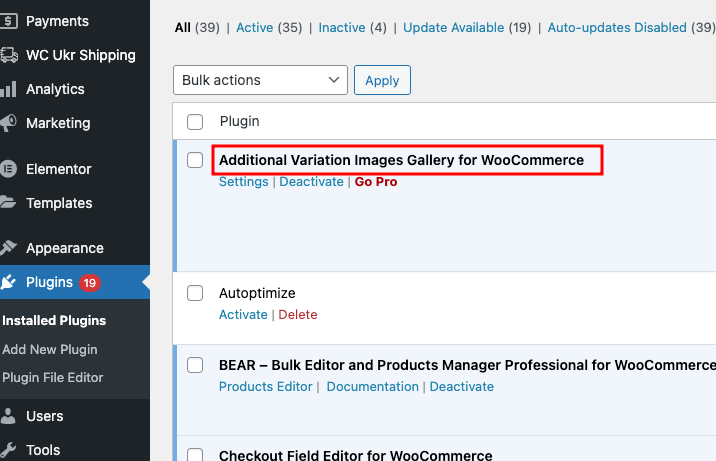This screenshot has height=461, width=716.
Task: Click the Marketing megaphone icon
Action: 8,123
